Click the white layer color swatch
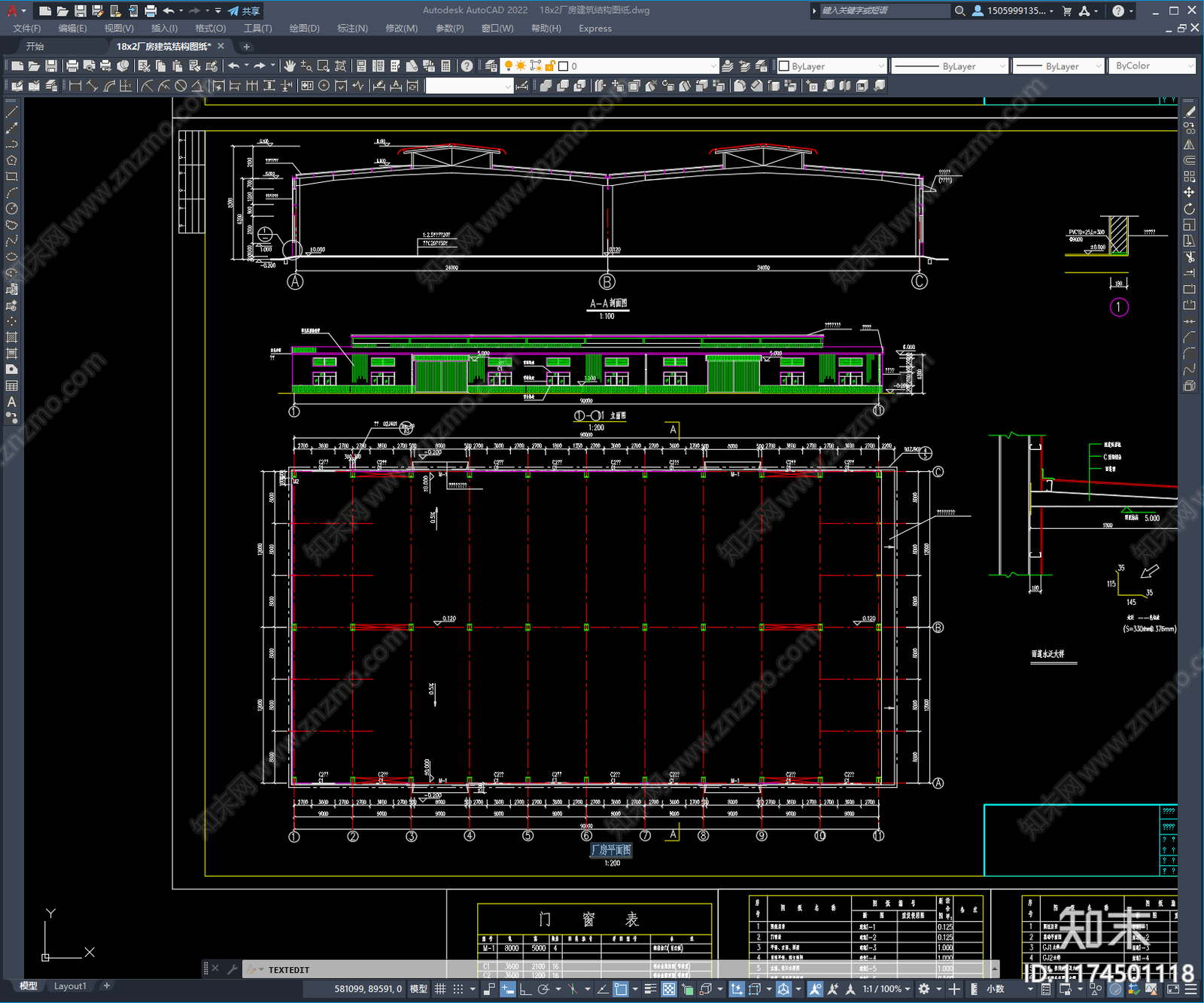Viewport: 1204px width, 1003px height. pos(563,66)
